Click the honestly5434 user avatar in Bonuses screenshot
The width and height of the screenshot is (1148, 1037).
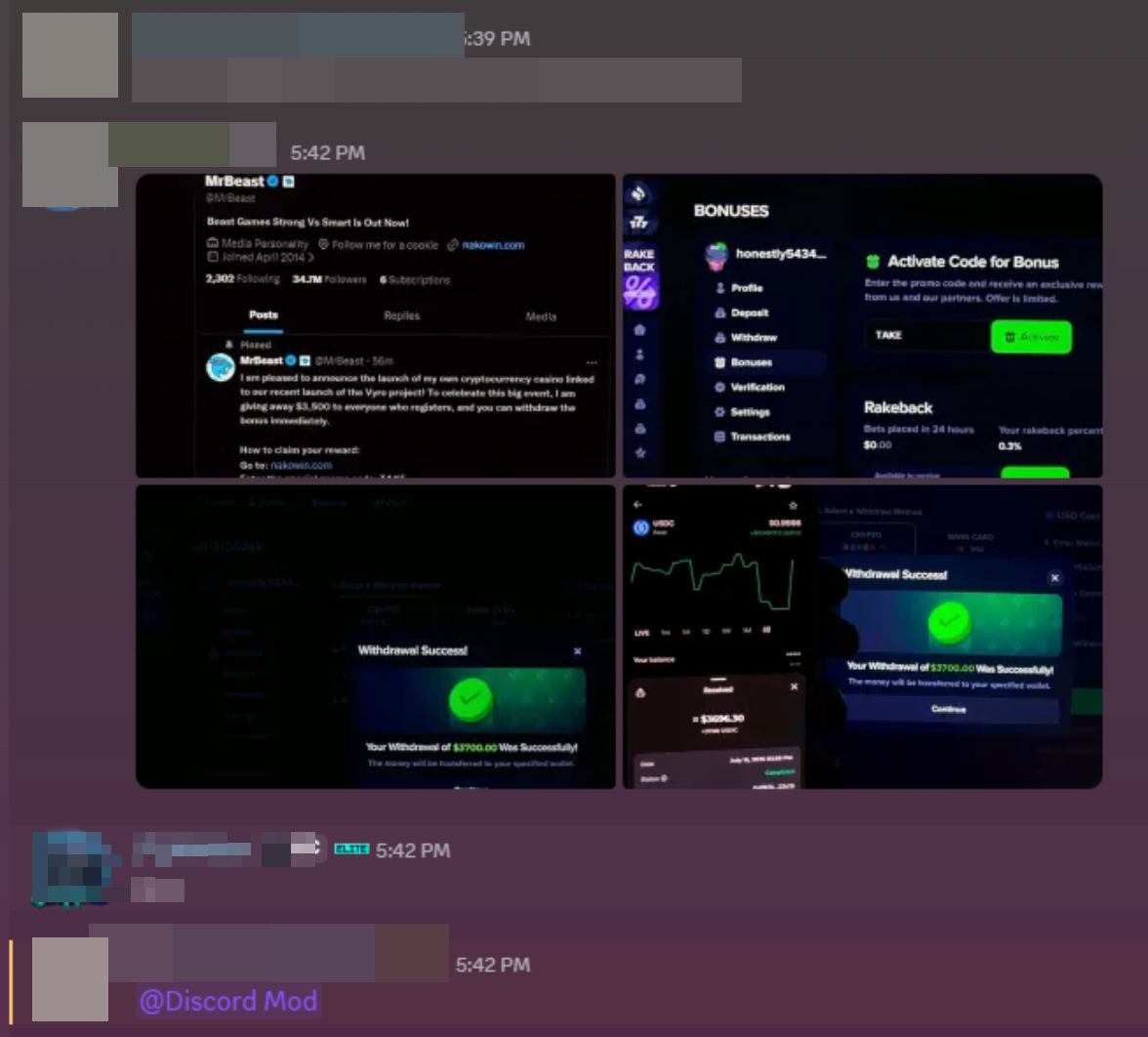tap(717, 256)
